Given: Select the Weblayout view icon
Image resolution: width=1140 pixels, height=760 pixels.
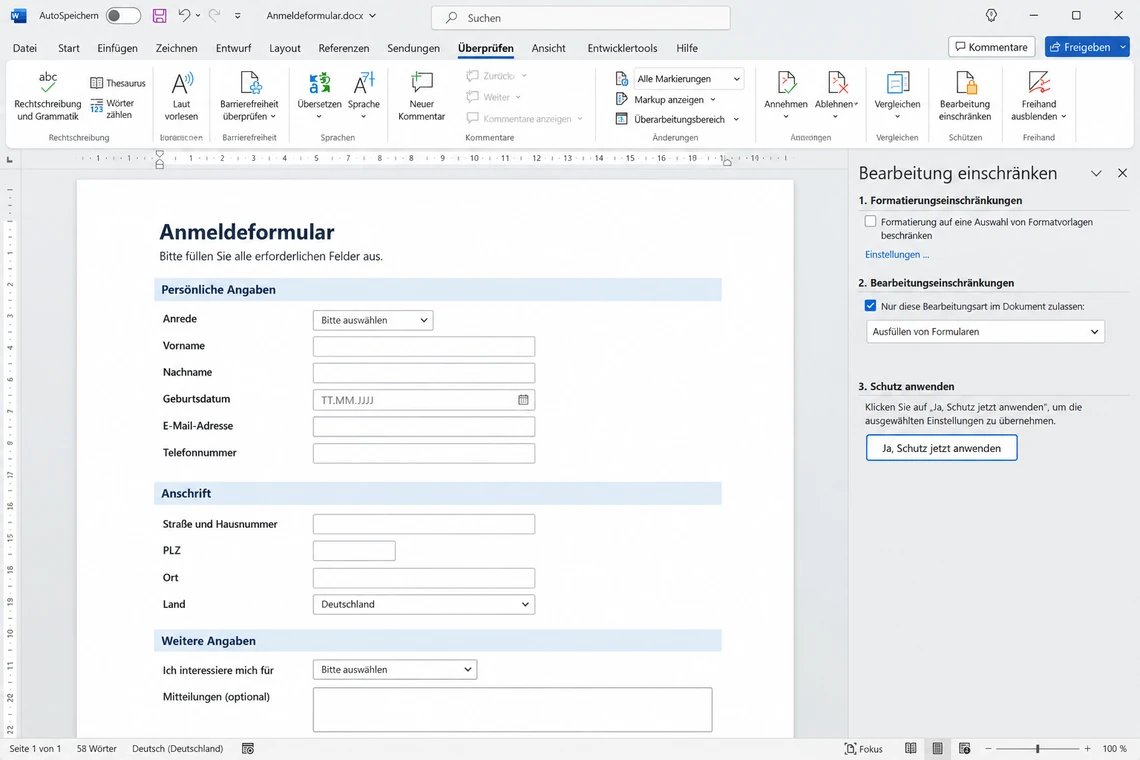Looking at the screenshot, I should 965,748.
